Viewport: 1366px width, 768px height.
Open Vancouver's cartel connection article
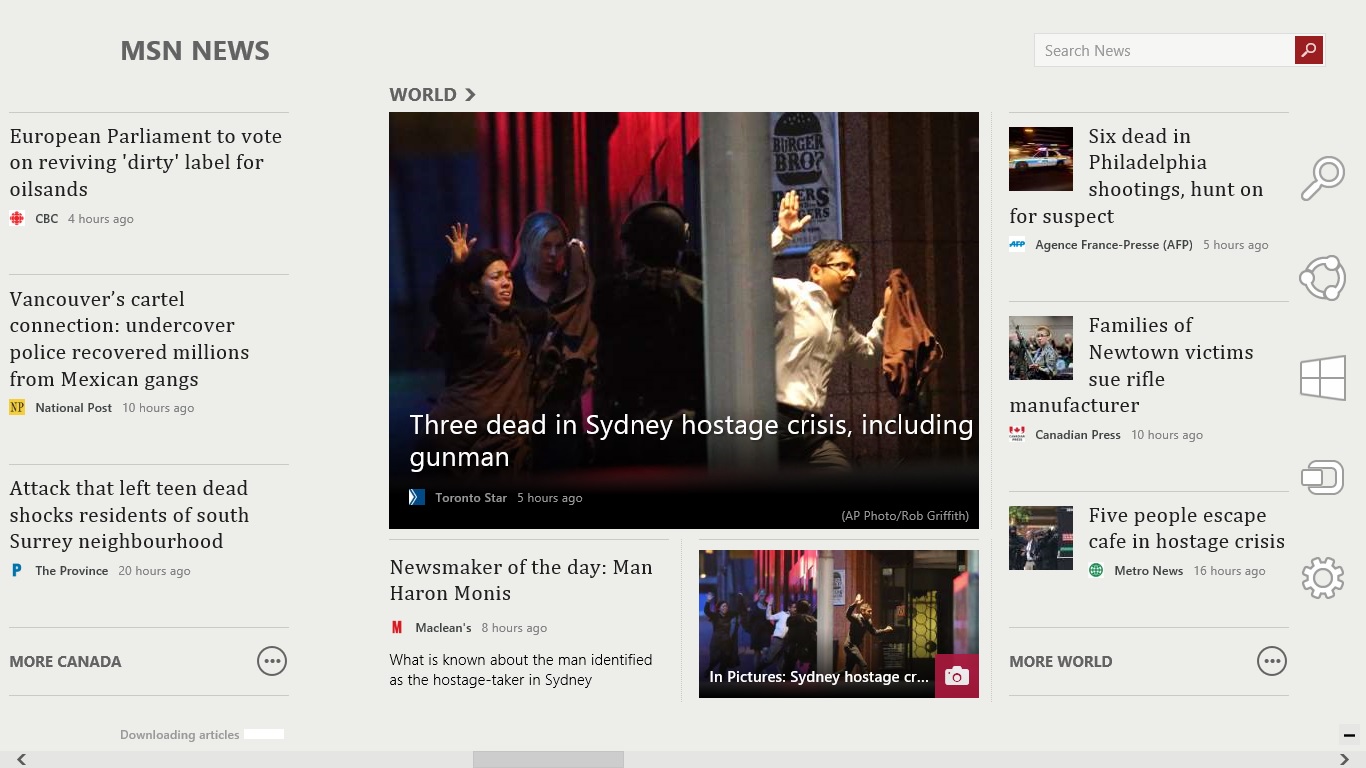pyautogui.click(x=130, y=338)
